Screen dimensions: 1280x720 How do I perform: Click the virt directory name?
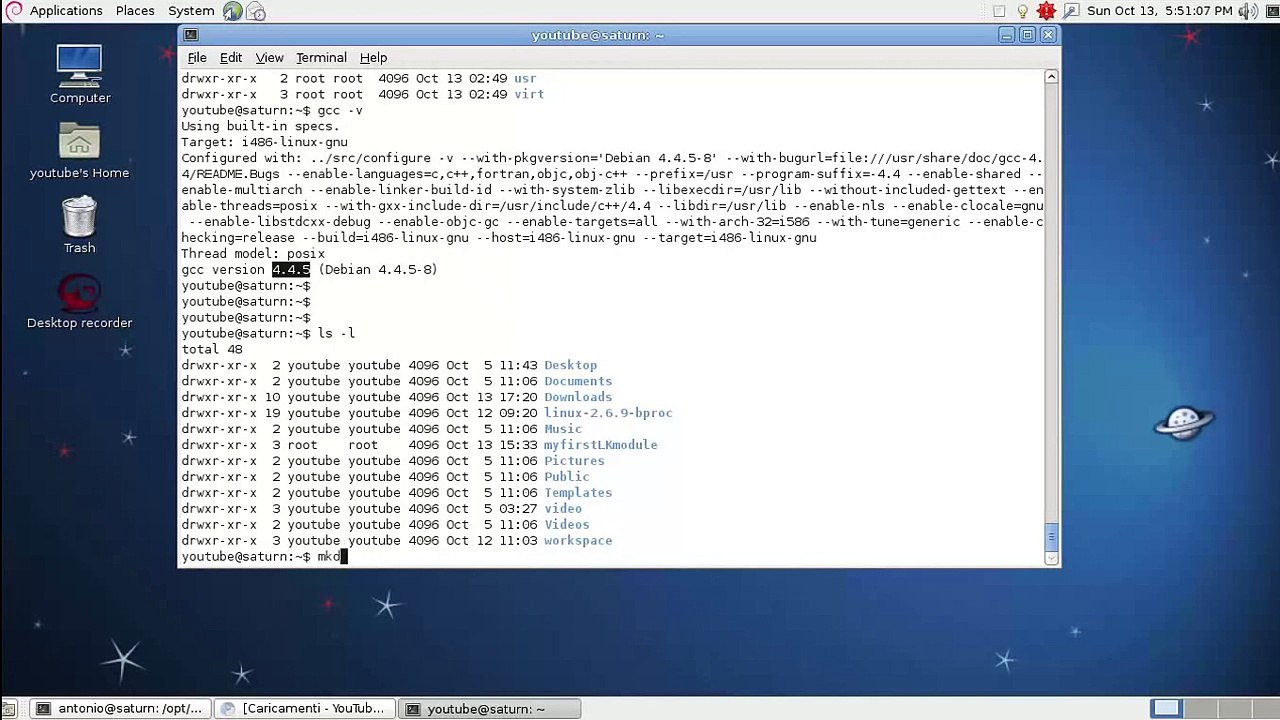pyautogui.click(x=529, y=95)
